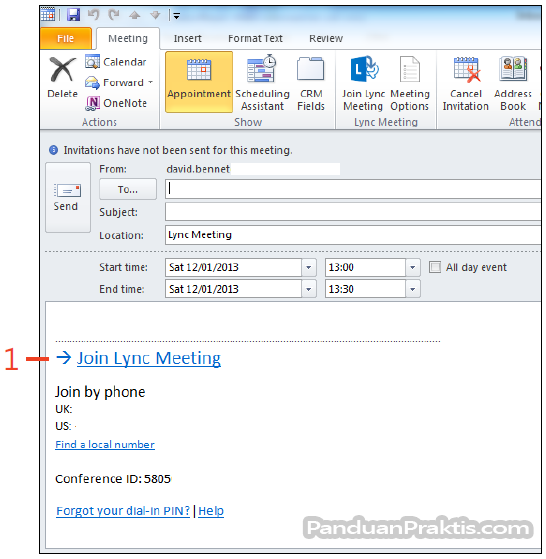This screenshot has height=559, width=546.
Task: Open the Start time 13:00 dropdown
Action: click(413, 267)
